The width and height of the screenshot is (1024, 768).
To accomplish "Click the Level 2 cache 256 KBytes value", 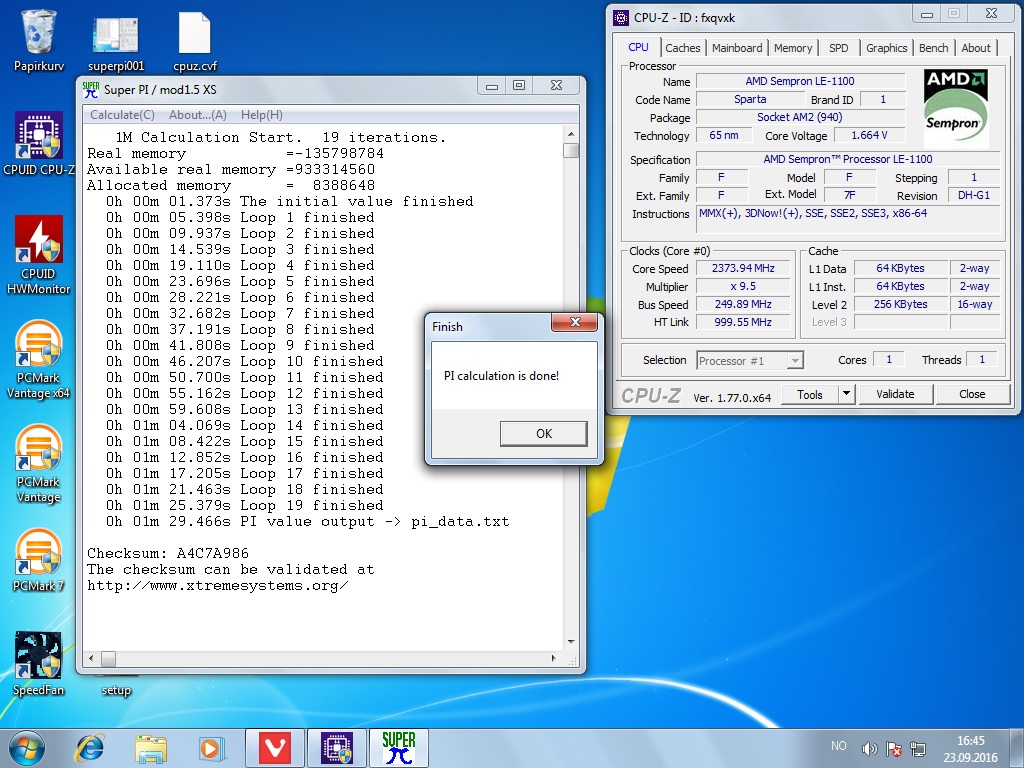I will click(x=901, y=304).
